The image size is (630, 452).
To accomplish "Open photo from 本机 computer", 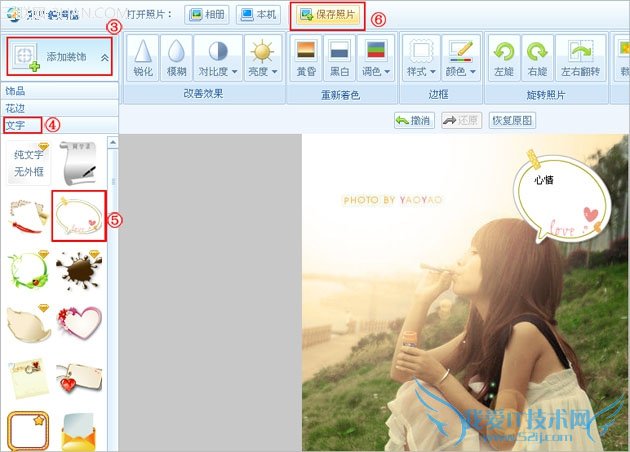I will tap(258, 15).
